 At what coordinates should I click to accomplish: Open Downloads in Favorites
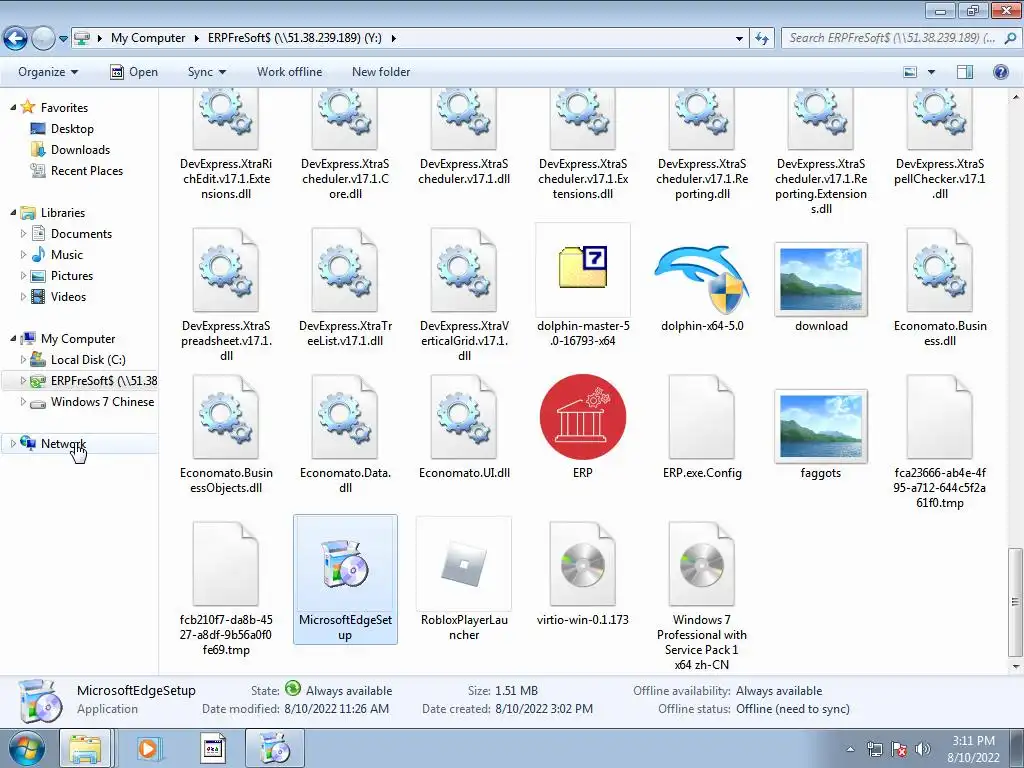80,150
